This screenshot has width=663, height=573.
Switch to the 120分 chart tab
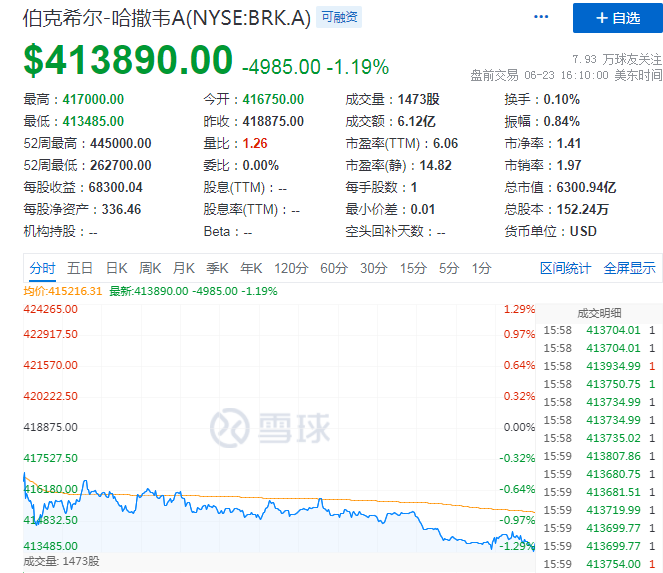(x=291, y=268)
